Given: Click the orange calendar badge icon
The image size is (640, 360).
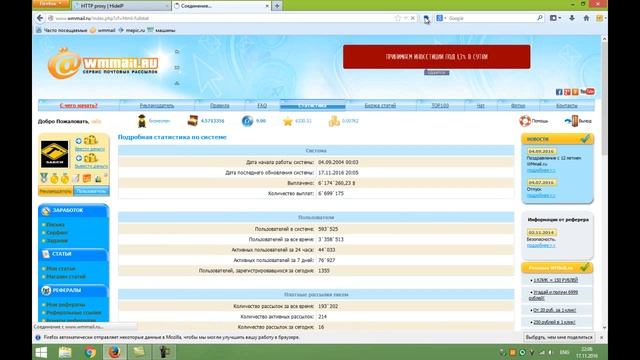Looking at the screenshot, I should [87, 178].
